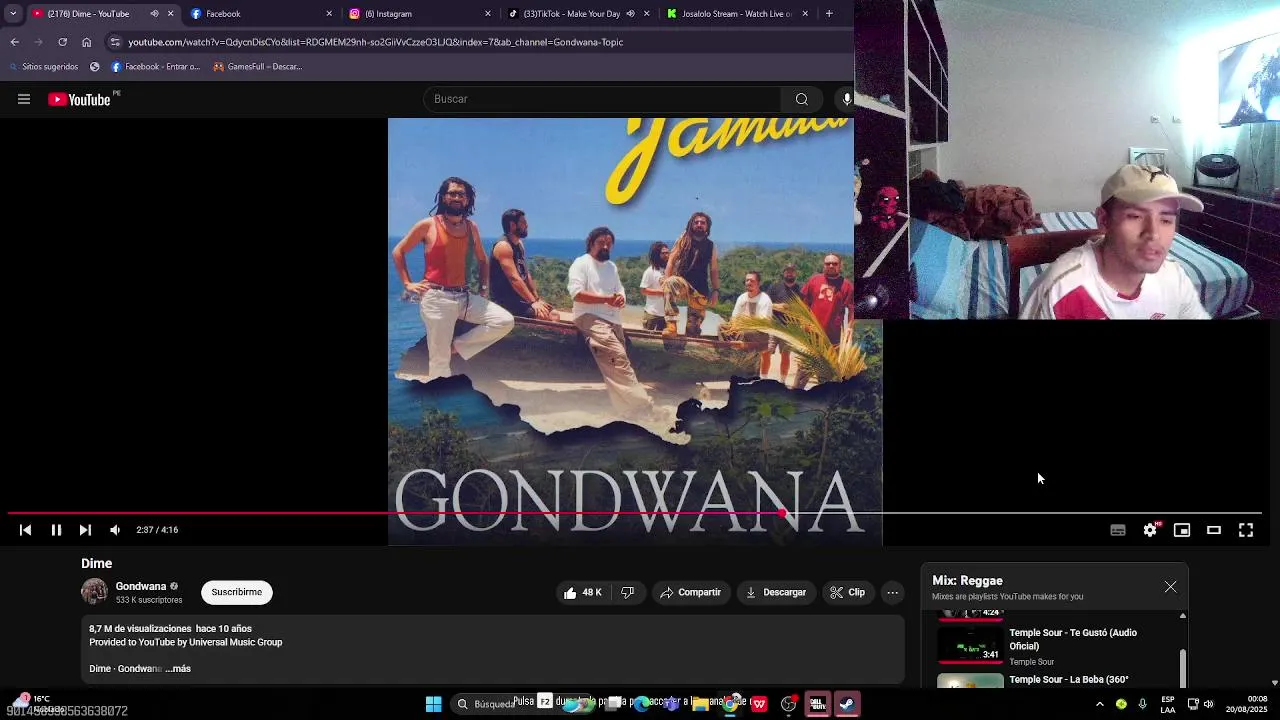
Task: Click the playlist panel scrollbar
Action: point(1183,669)
